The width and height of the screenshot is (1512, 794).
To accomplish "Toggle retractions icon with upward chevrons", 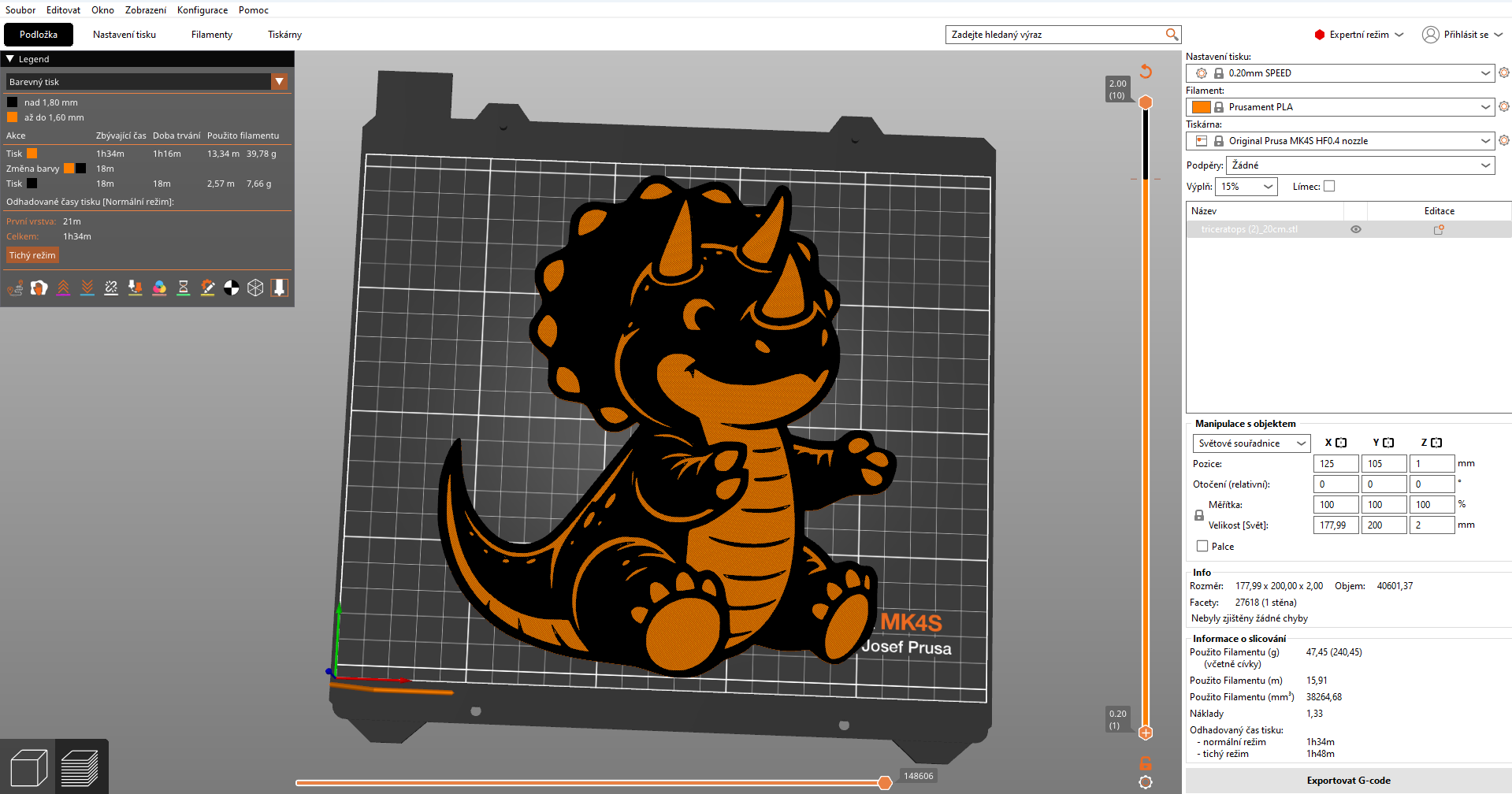I will click(63, 288).
